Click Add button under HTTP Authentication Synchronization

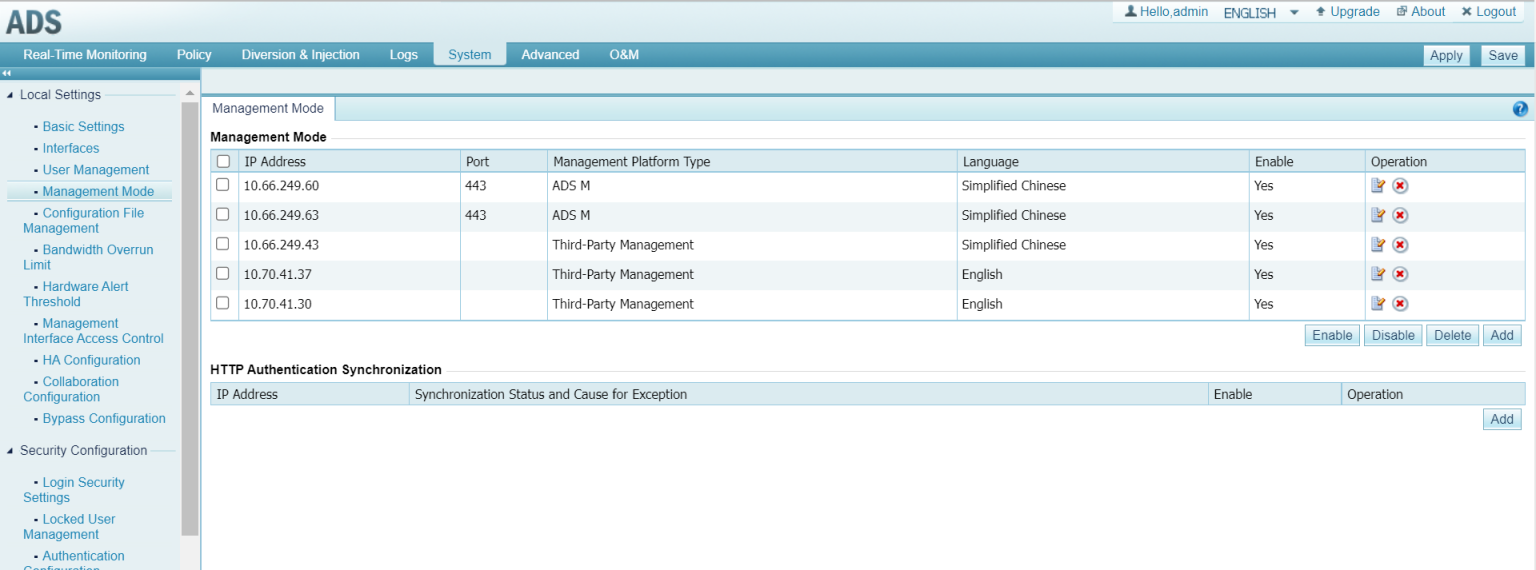(x=1501, y=420)
